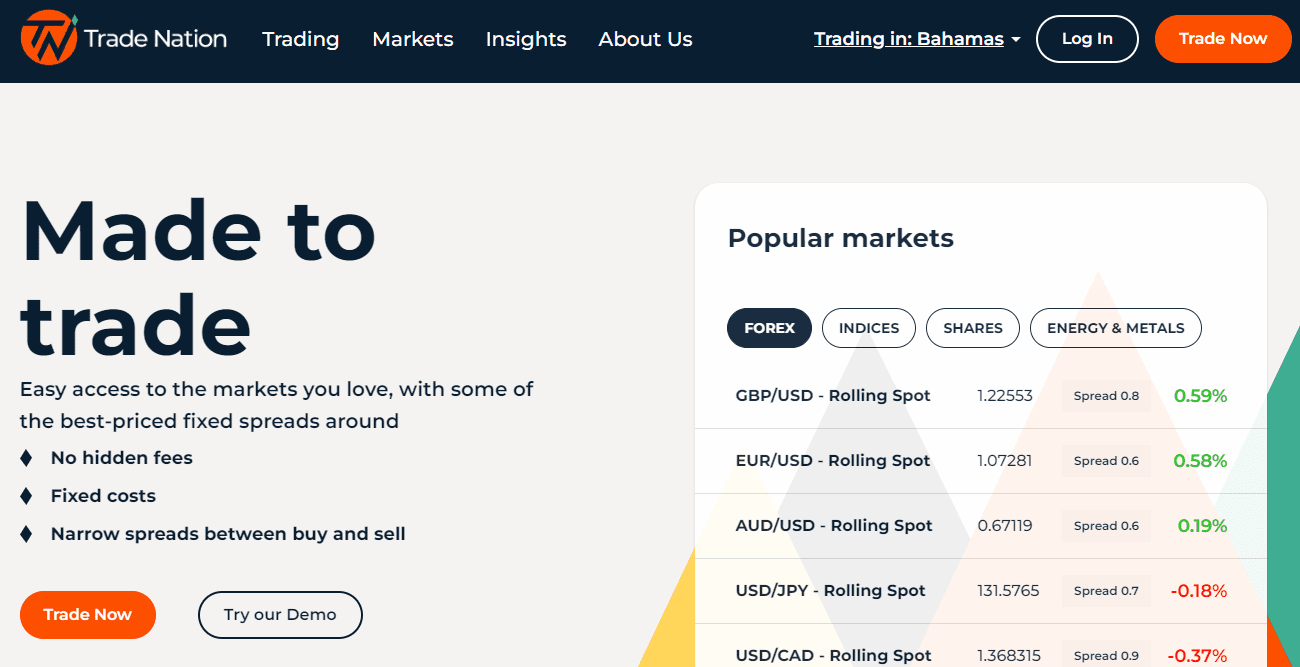The width and height of the screenshot is (1300, 667).
Task: Click Narrow spreads between buy and sell text
Action: [x=228, y=534]
